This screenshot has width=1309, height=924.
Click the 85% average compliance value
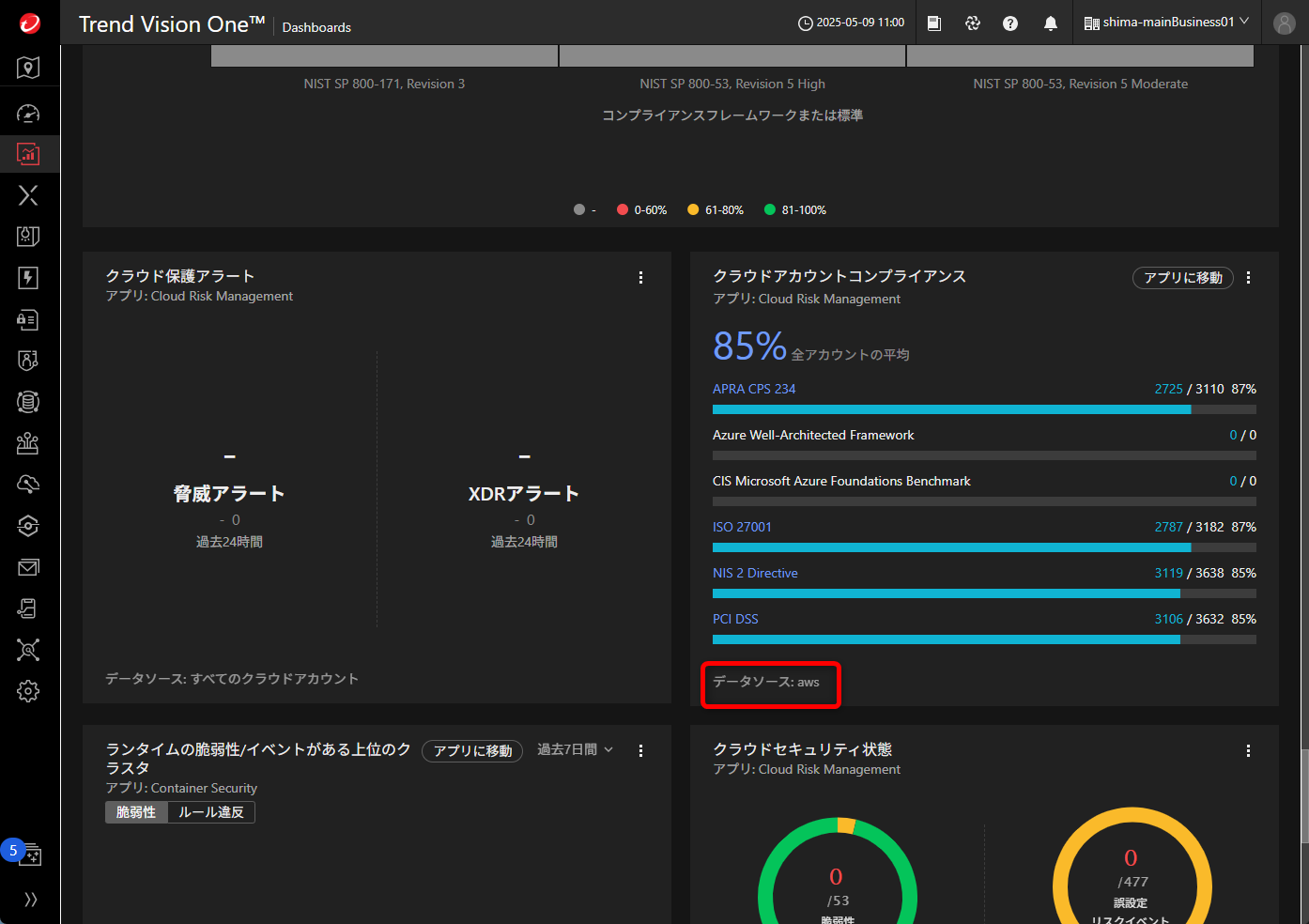point(749,346)
